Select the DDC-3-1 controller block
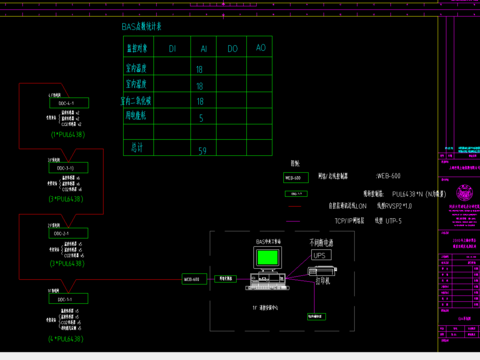Viewport: 480px width, 360px height. pos(68,168)
